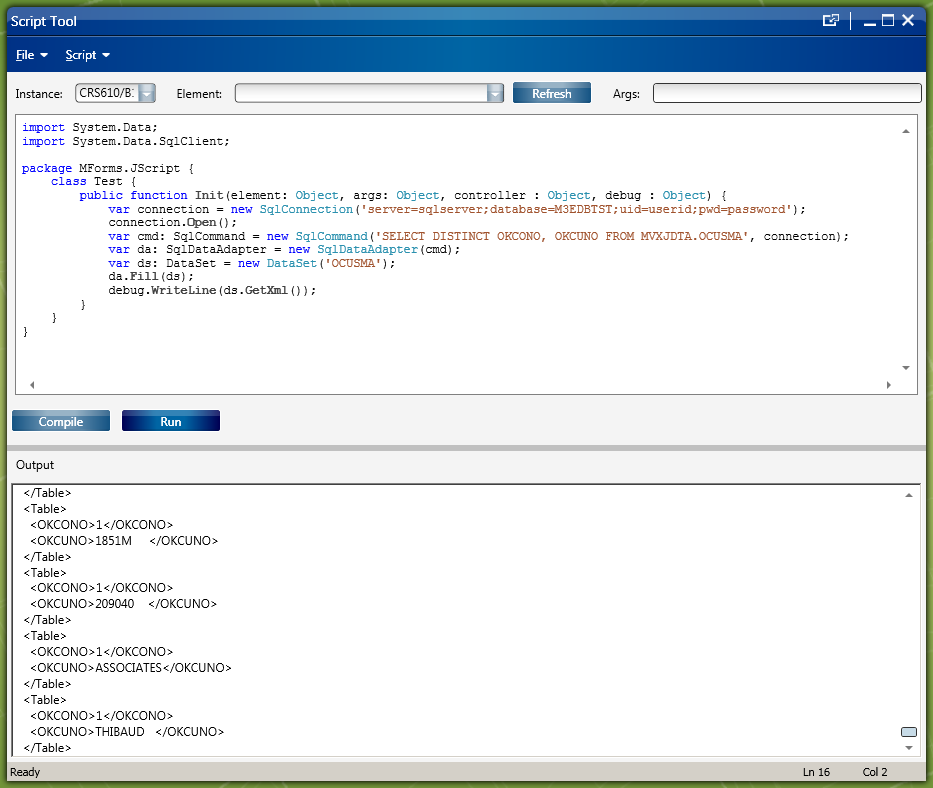Click the Output panel scroll down arrow
The image size is (933, 788).
pos(908,747)
